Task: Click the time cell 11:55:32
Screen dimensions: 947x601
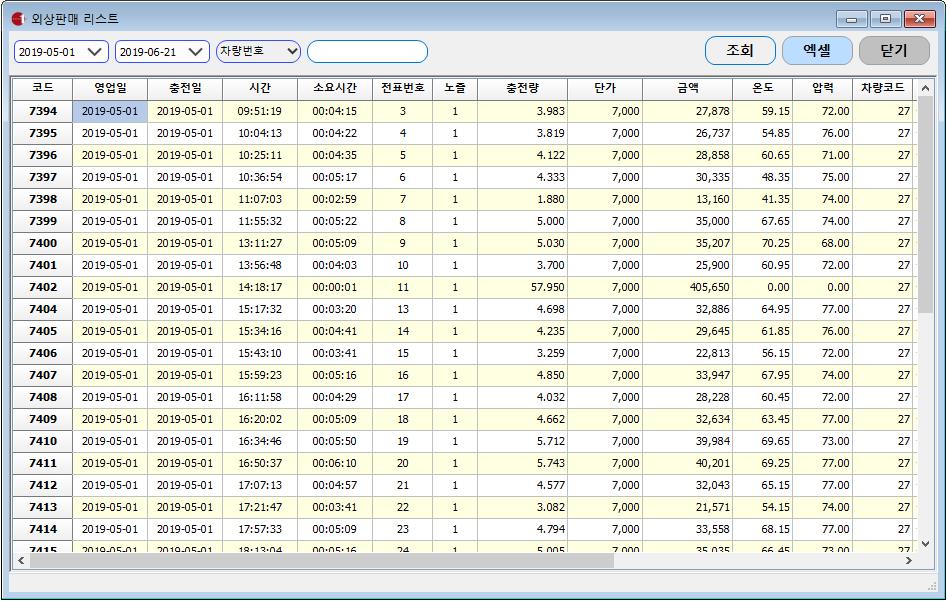Action: coord(260,221)
